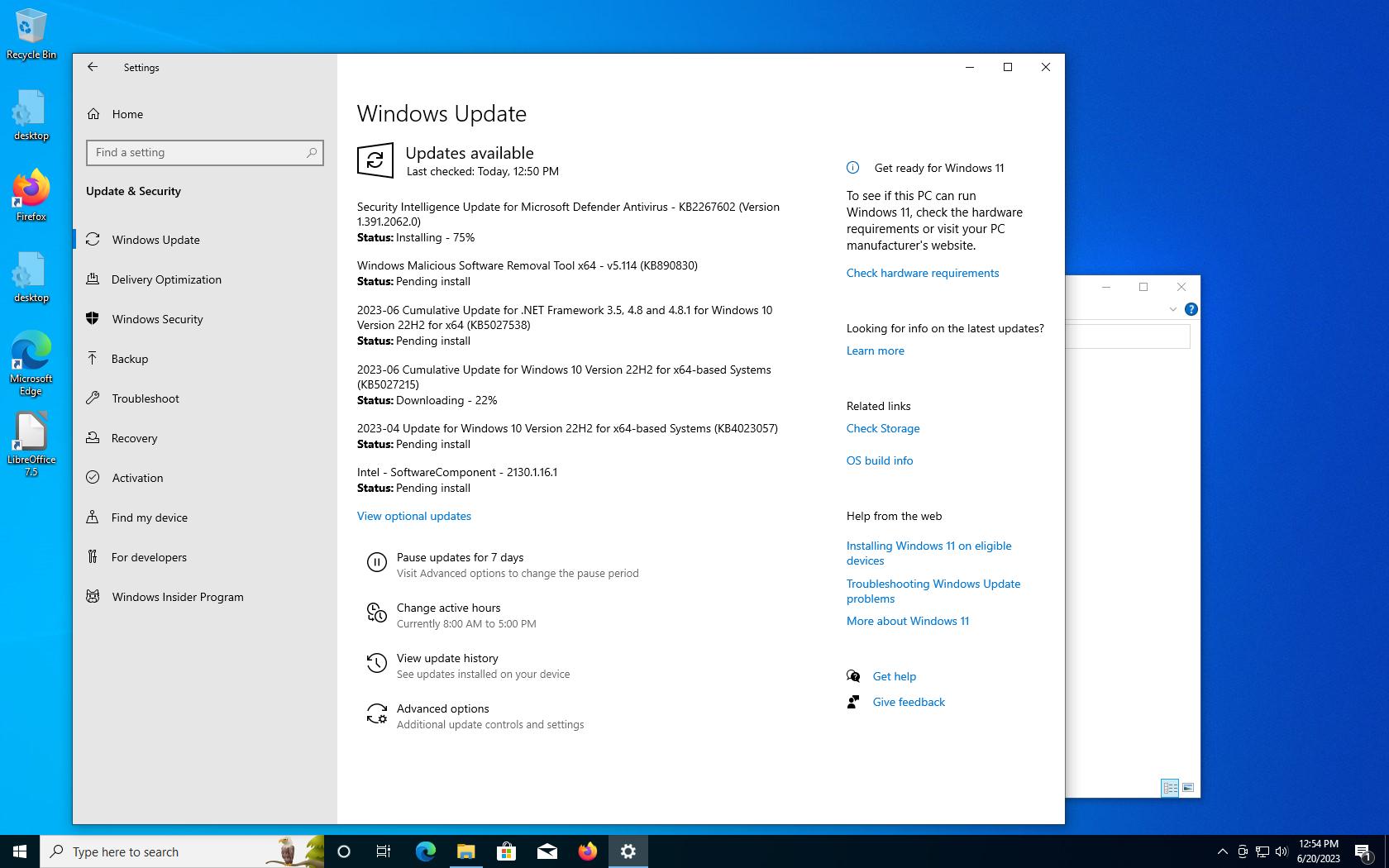
Task: Open Advanced options for updates
Action: (442, 708)
